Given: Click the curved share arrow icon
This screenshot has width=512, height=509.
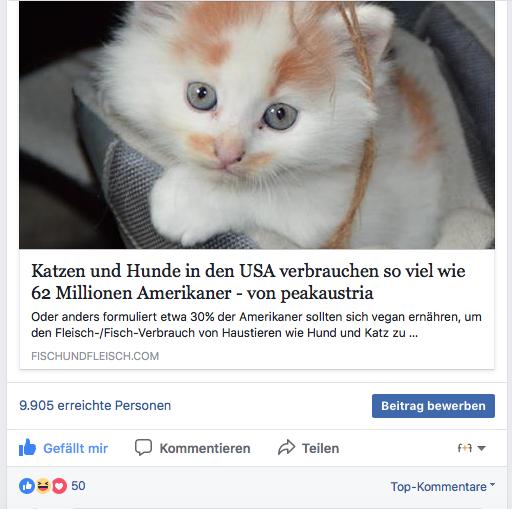Looking at the screenshot, I should 287,447.
